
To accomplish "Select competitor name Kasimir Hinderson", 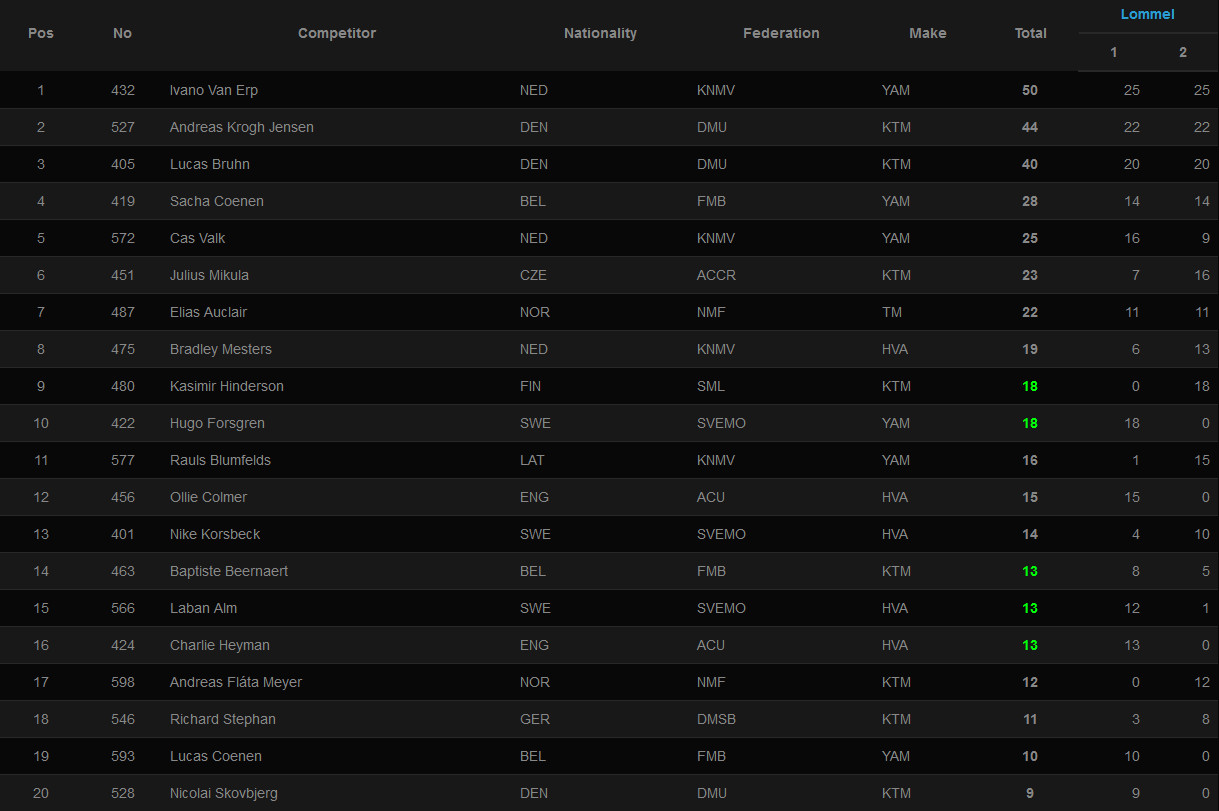I will coord(227,386).
